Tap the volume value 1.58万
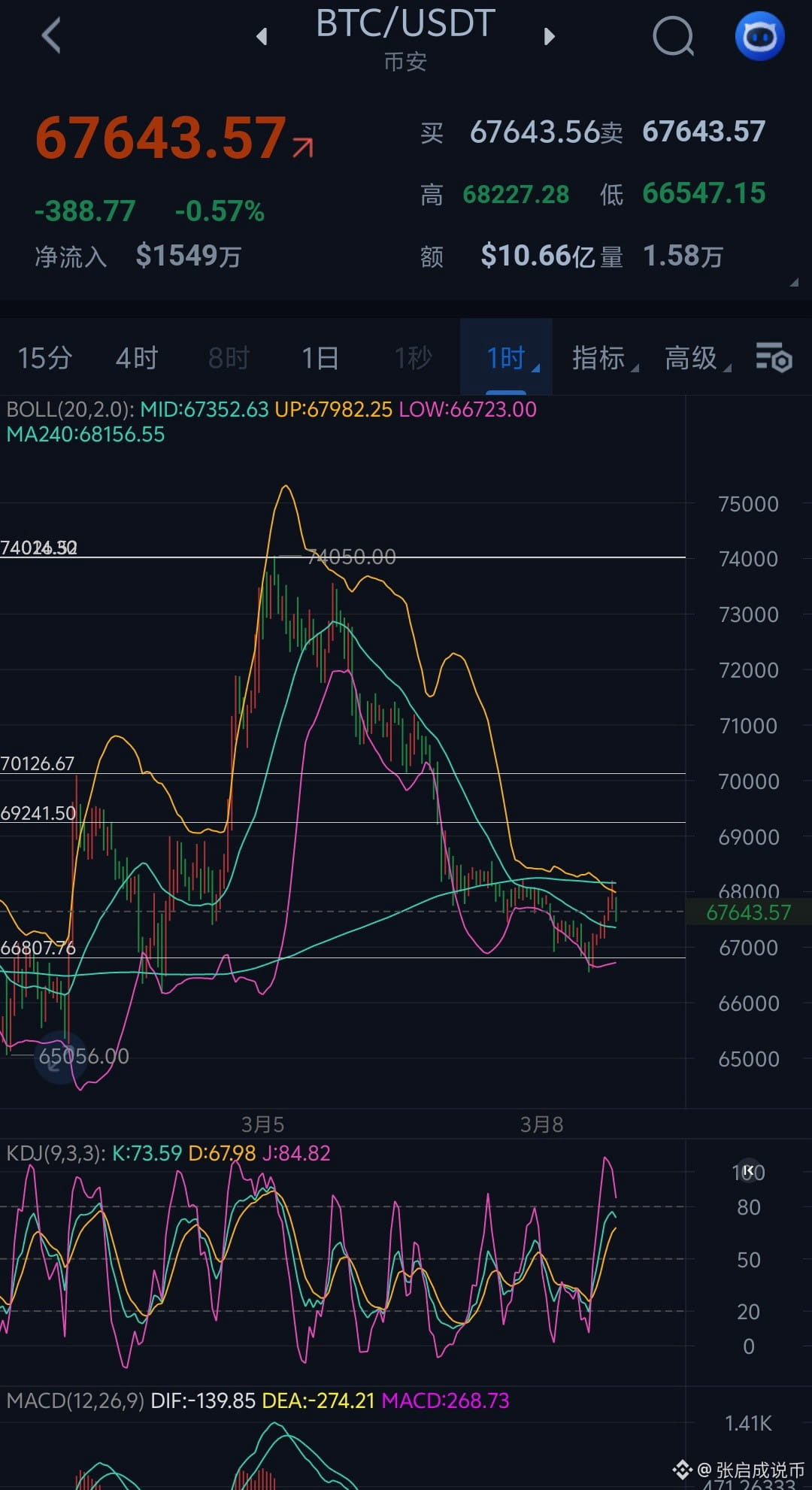Viewport: 812px width, 1490px height. coord(683,256)
